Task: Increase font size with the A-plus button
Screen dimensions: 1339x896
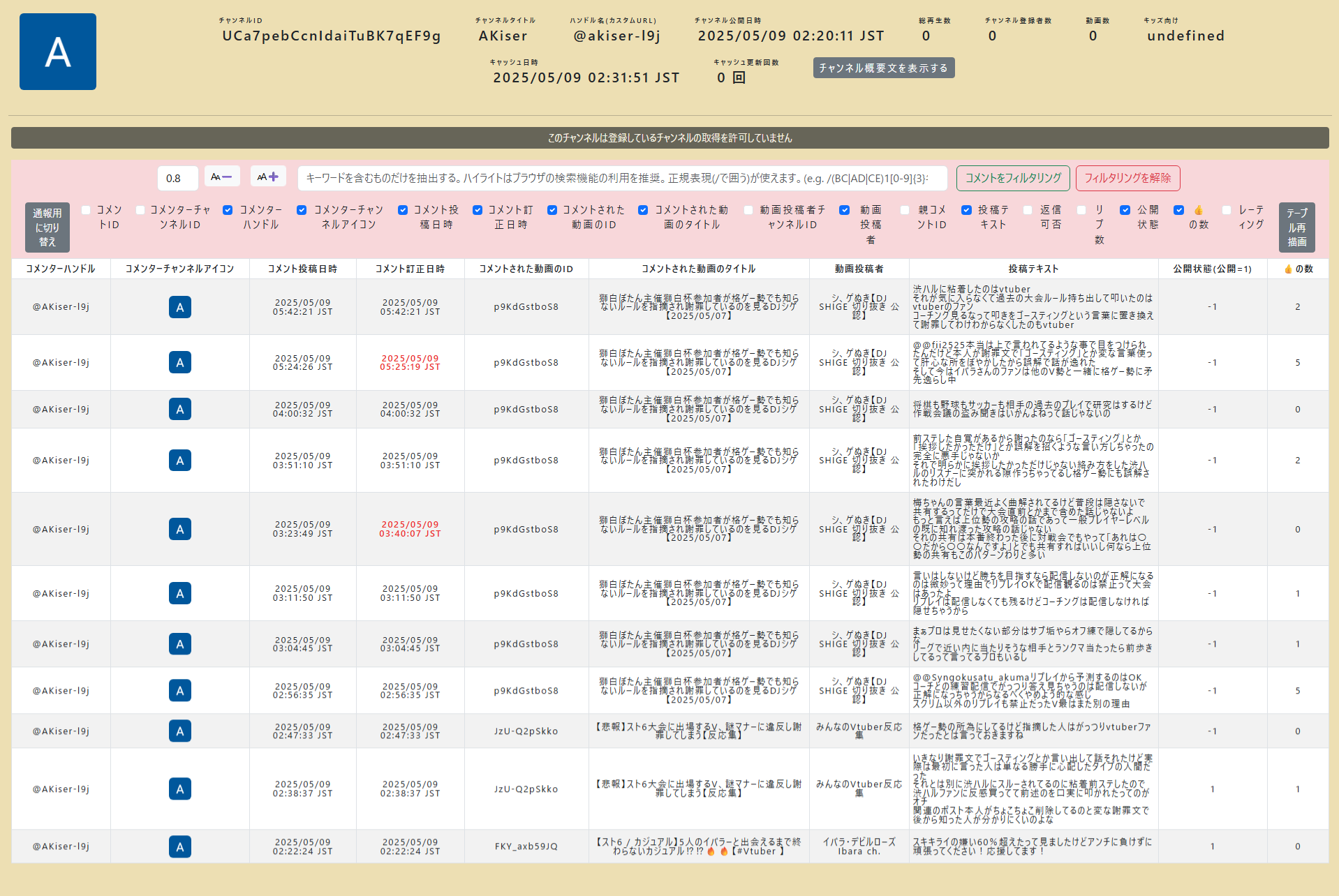Action: [x=268, y=177]
